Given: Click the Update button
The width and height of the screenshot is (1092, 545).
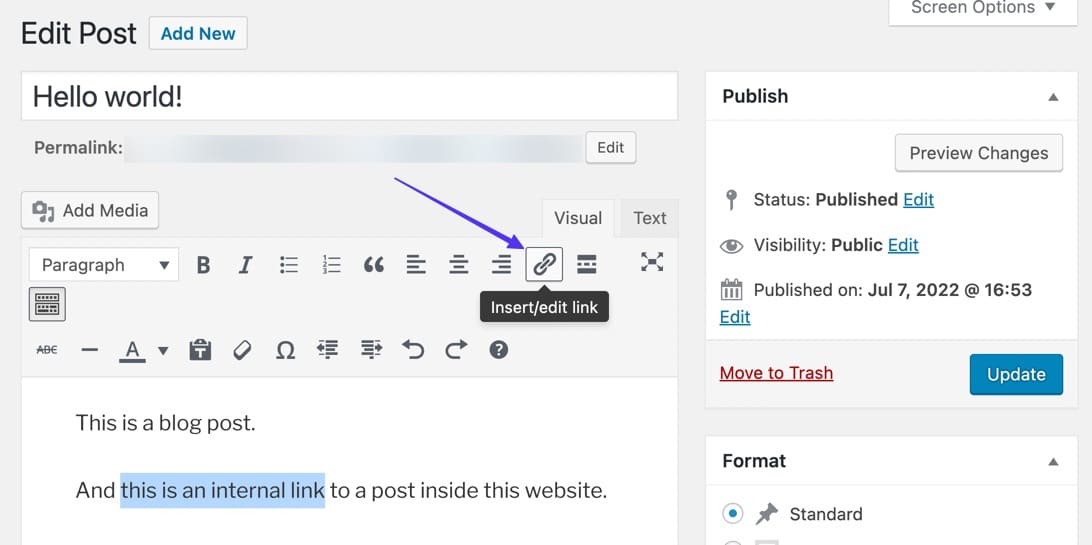Looking at the screenshot, I should (1016, 374).
